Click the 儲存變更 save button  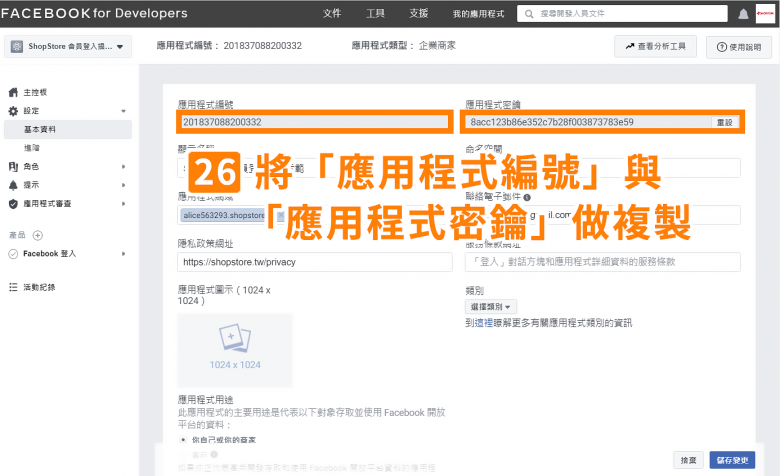732,460
